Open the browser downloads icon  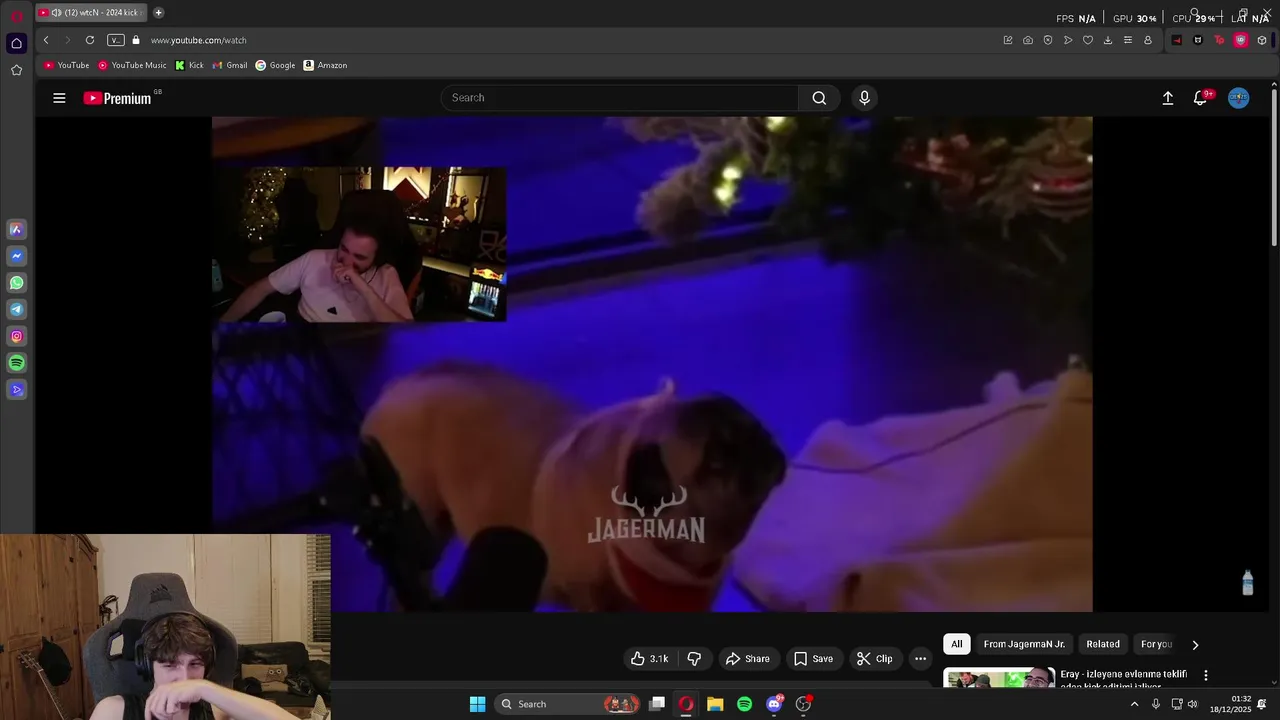tap(1108, 40)
